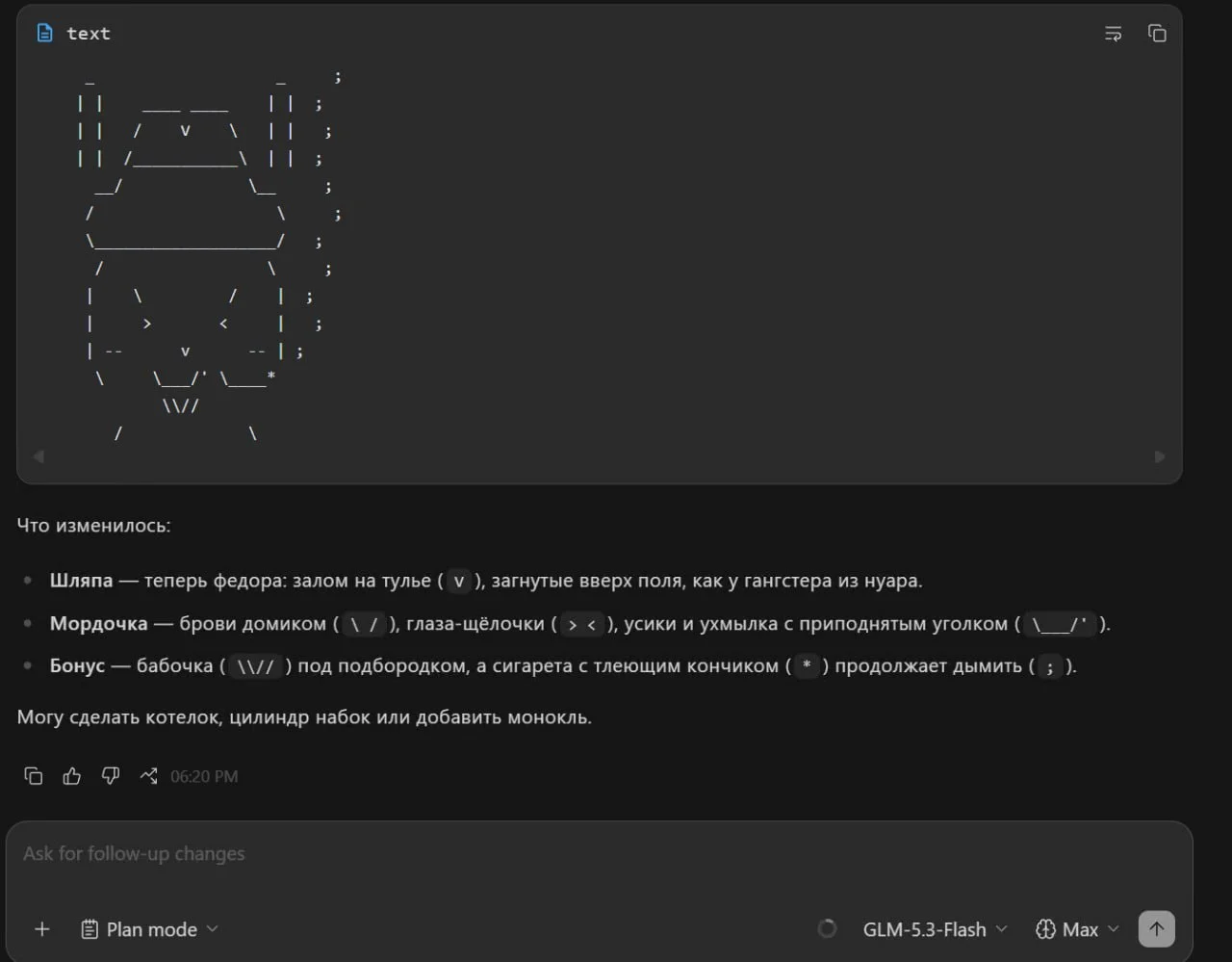
Task: Focus the Ask for follow-up changes field
Action: (599, 854)
